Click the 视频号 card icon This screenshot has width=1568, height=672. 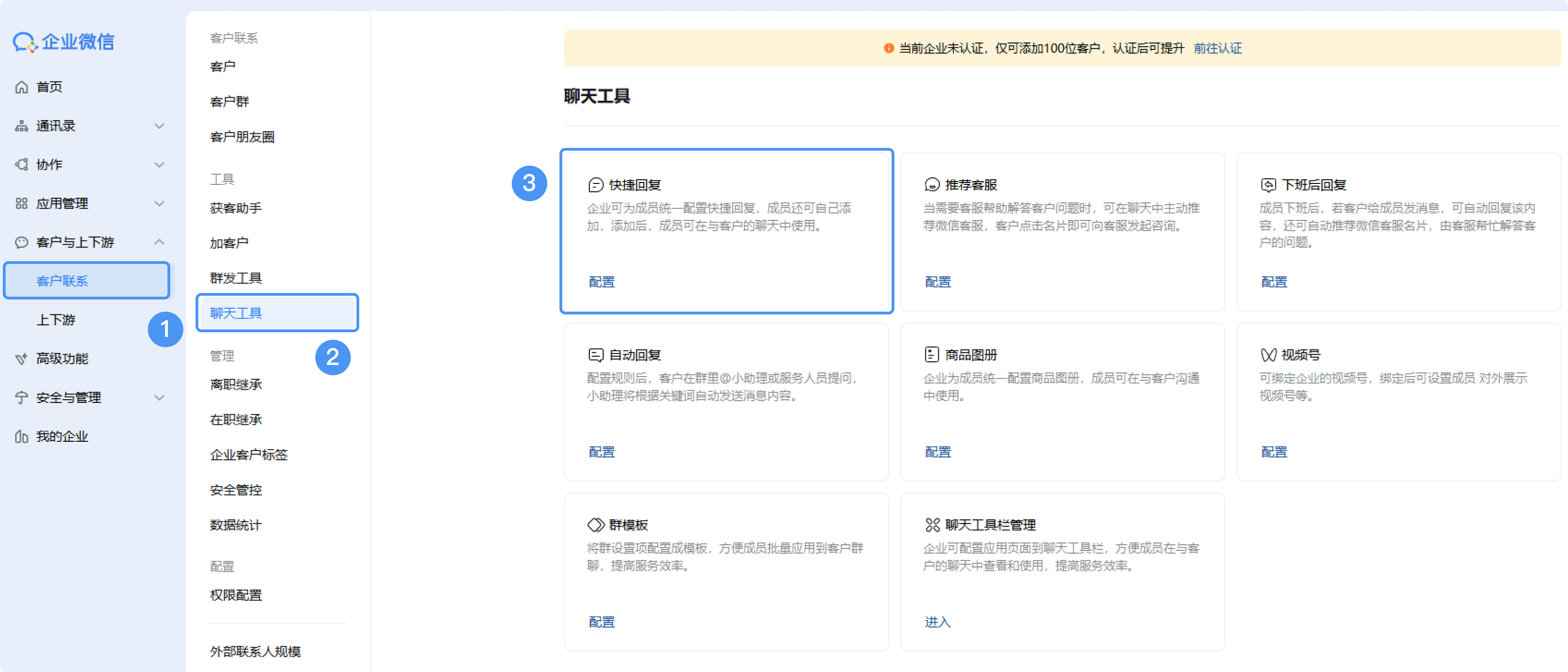tap(1269, 355)
